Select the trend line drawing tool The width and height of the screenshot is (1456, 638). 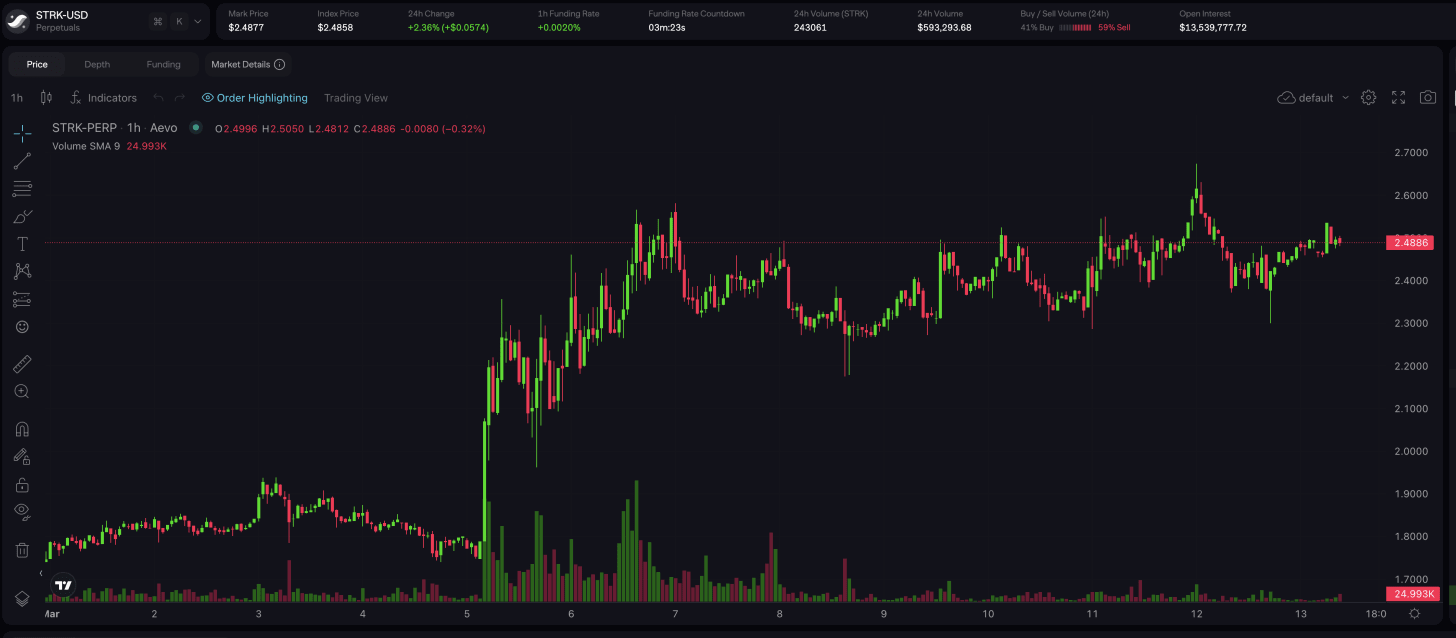coord(22,161)
